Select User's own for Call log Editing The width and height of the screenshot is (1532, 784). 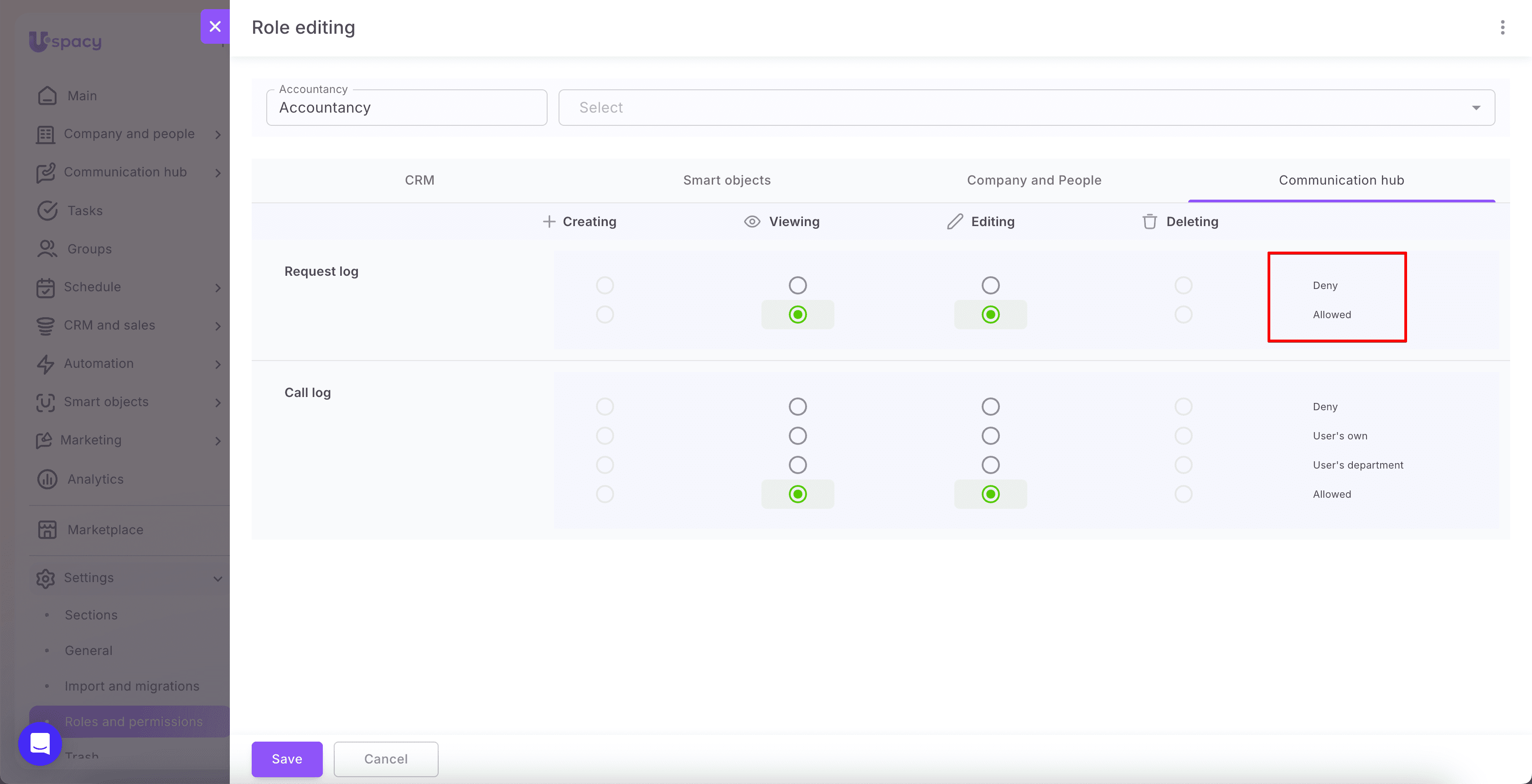coord(990,436)
